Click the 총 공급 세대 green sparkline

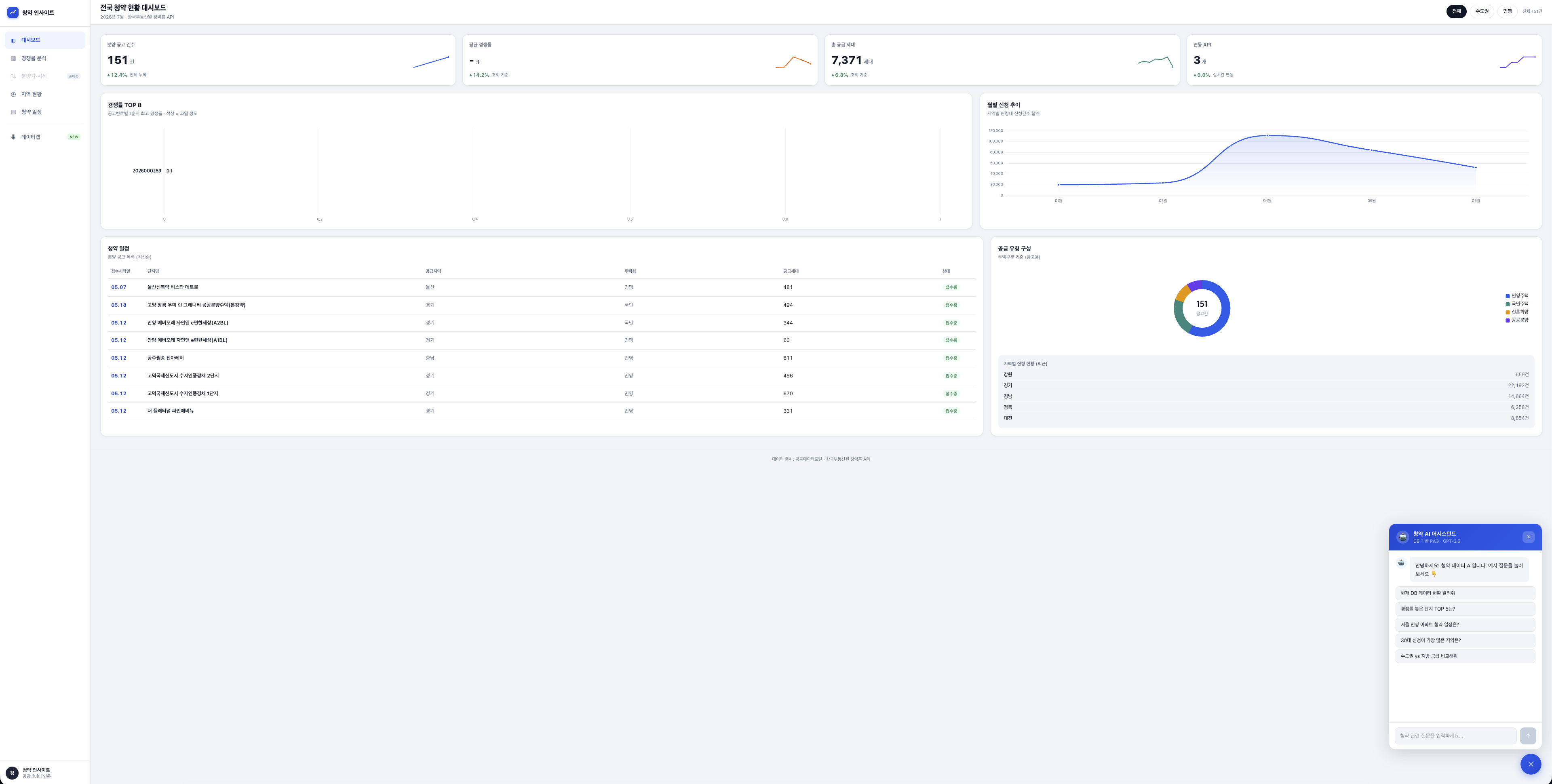pyautogui.click(x=1156, y=62)
